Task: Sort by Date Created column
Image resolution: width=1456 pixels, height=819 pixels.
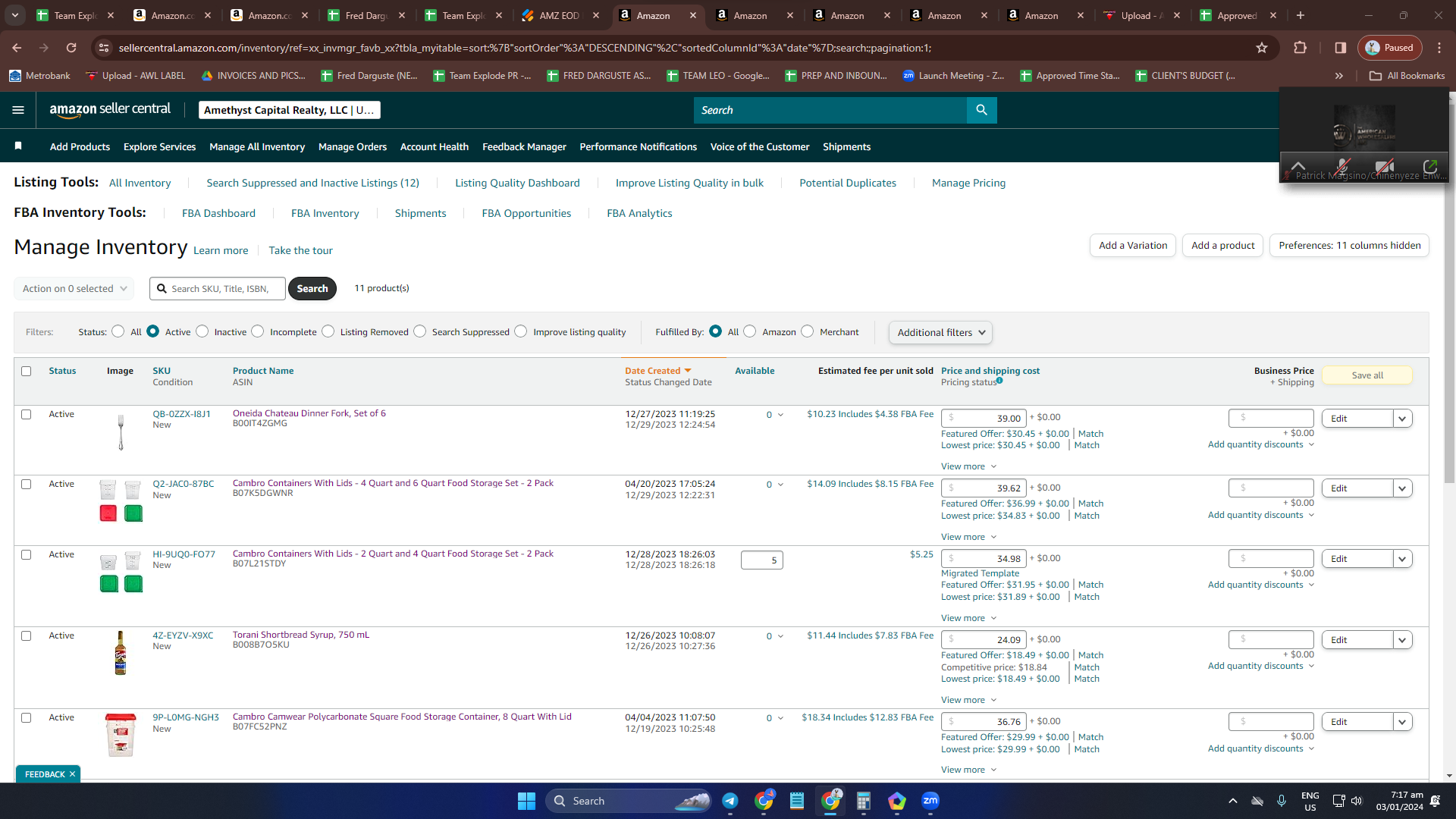Action: (x=657, y=371)
